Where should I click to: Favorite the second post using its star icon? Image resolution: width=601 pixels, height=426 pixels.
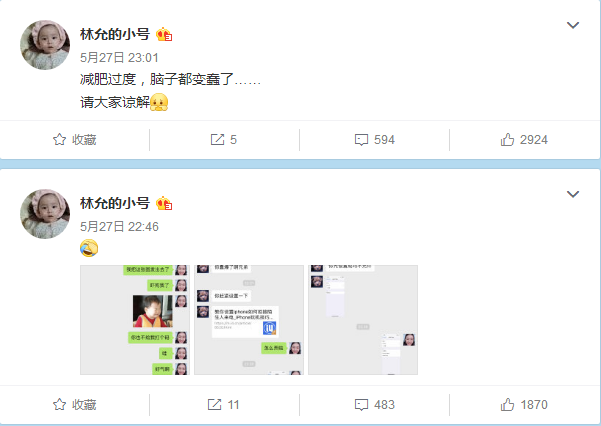click(74, 405)
